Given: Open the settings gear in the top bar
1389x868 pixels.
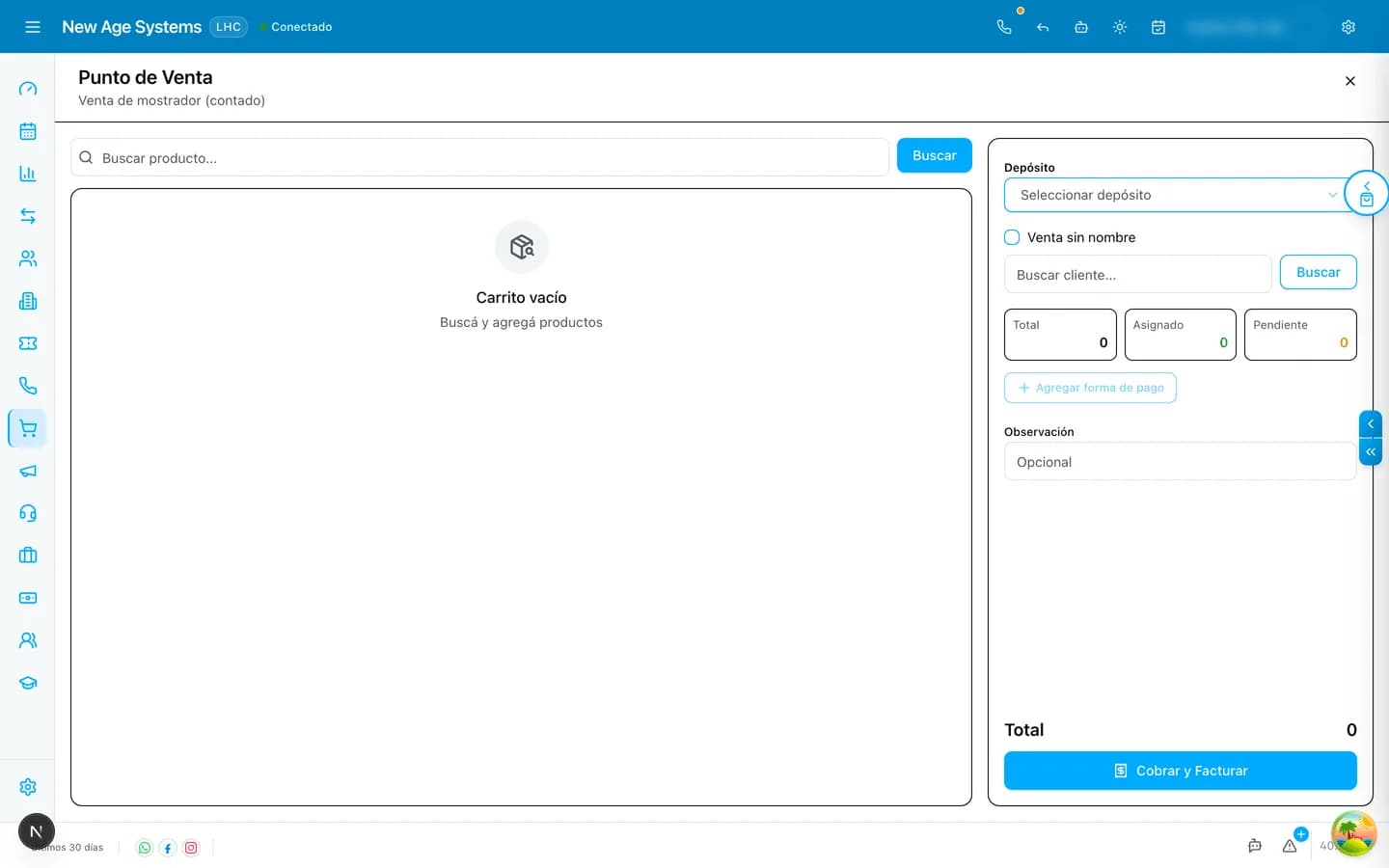Looking at the screenshot, I should pyautogui.click(x=1348, y=27).
